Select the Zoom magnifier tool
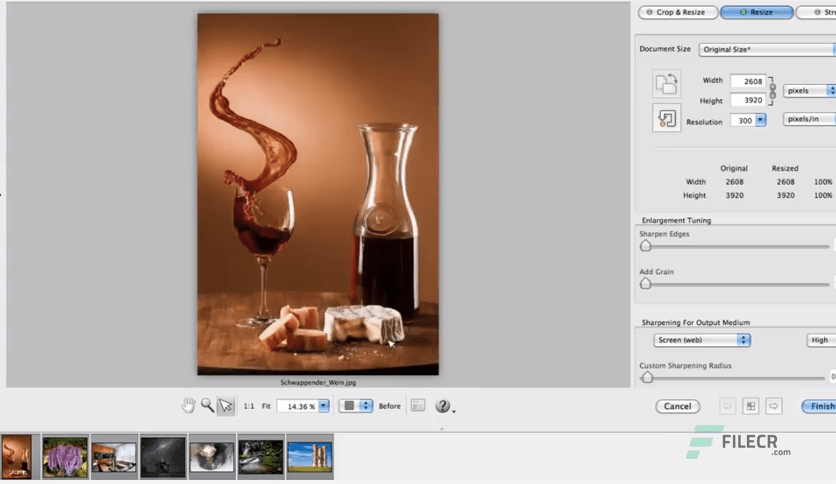This screenshot has height=484, width=836. (x=207, y=406)
